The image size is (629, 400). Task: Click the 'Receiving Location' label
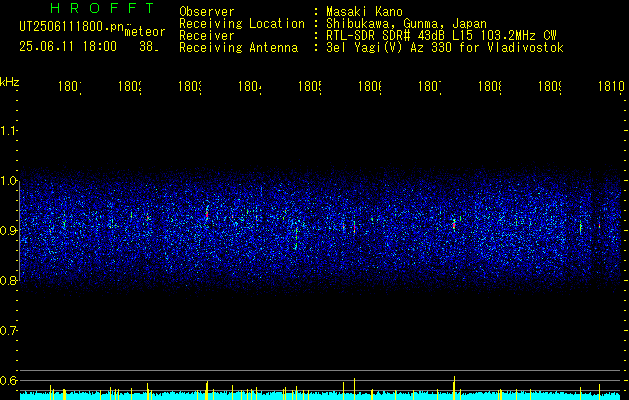(242, 24)
